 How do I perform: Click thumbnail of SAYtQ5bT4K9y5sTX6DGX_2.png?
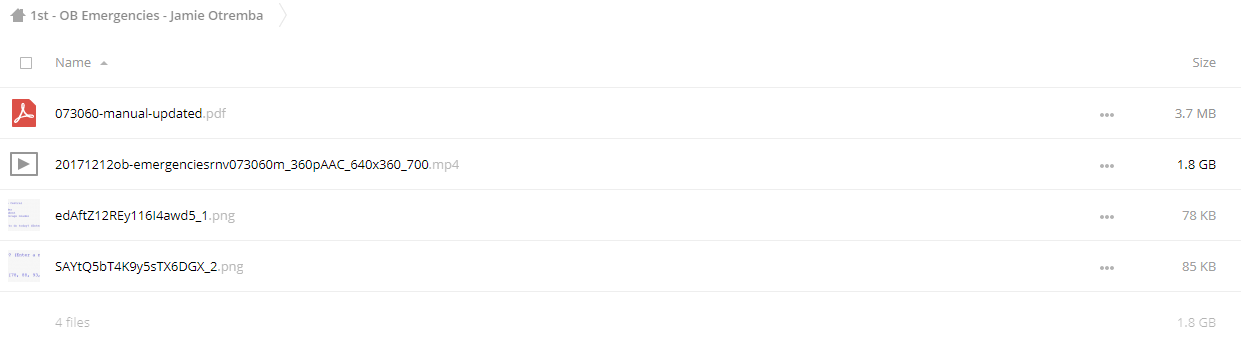(x=24, y=266)
